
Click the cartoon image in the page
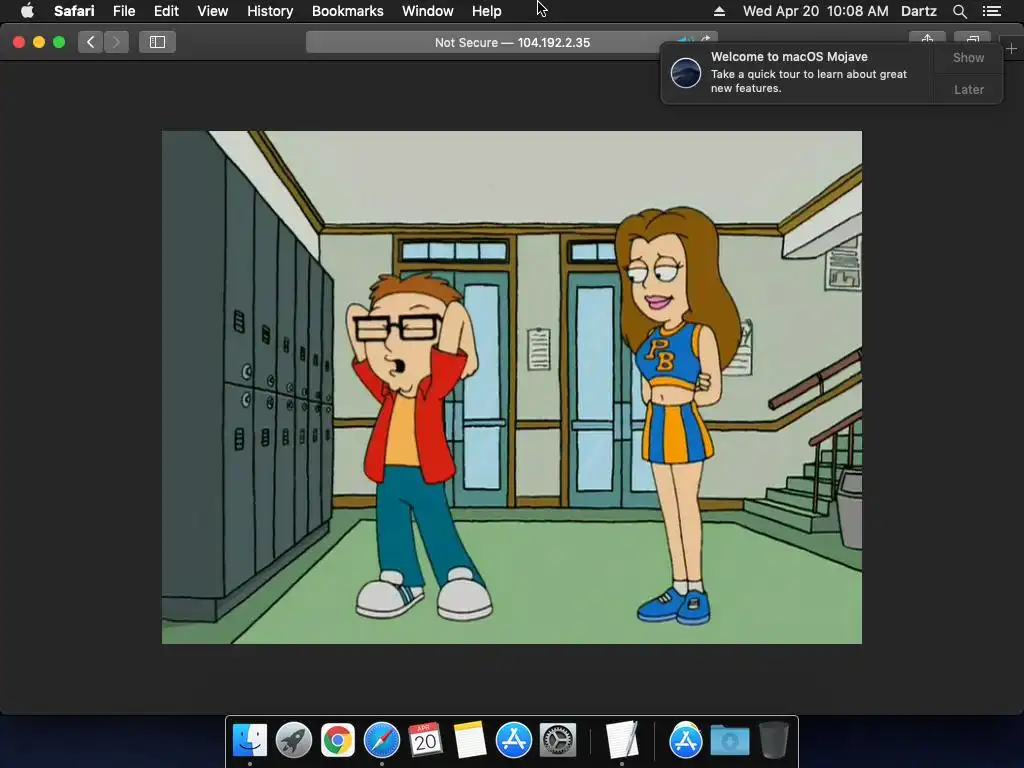click(512, 387)
